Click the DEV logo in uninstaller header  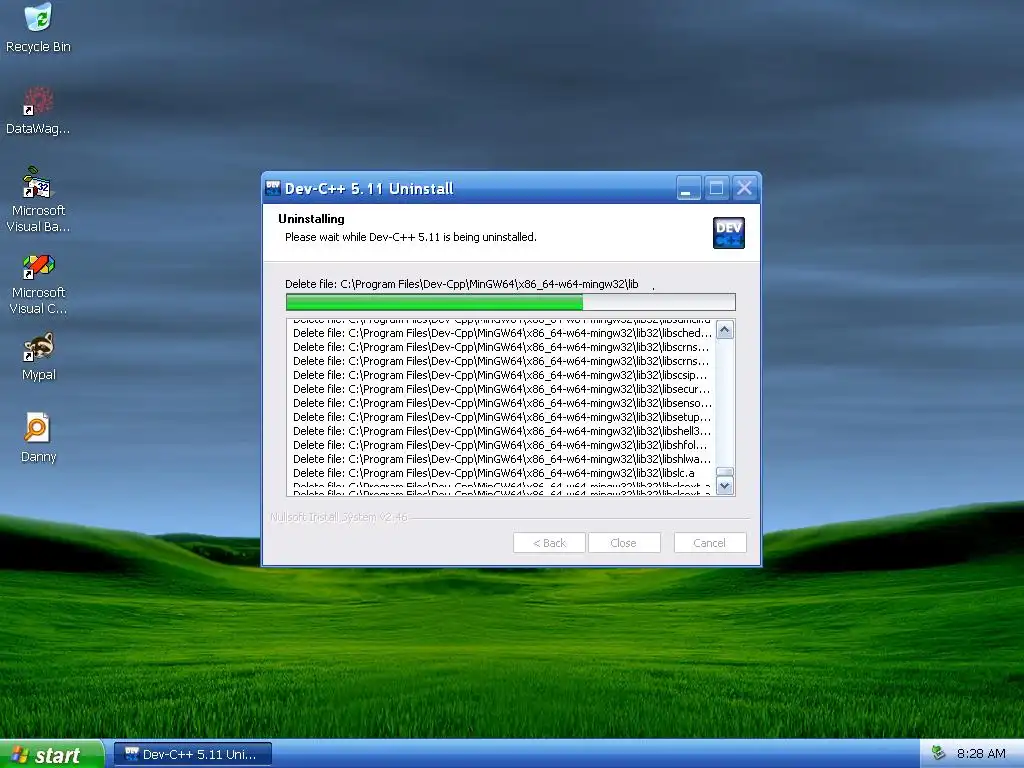(x=729, y=233)
